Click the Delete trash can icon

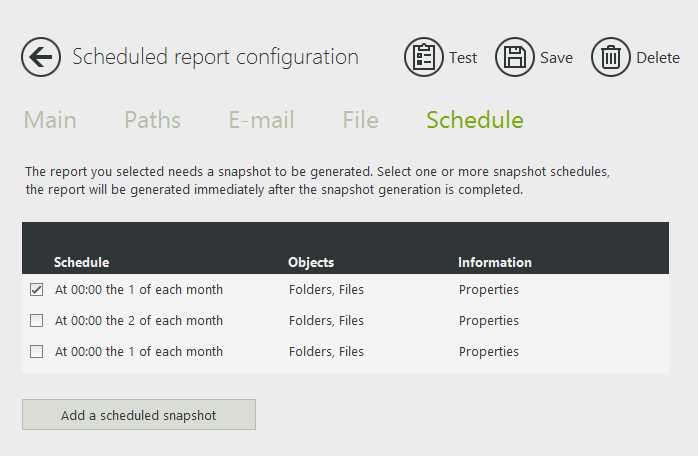click(611, 57)
